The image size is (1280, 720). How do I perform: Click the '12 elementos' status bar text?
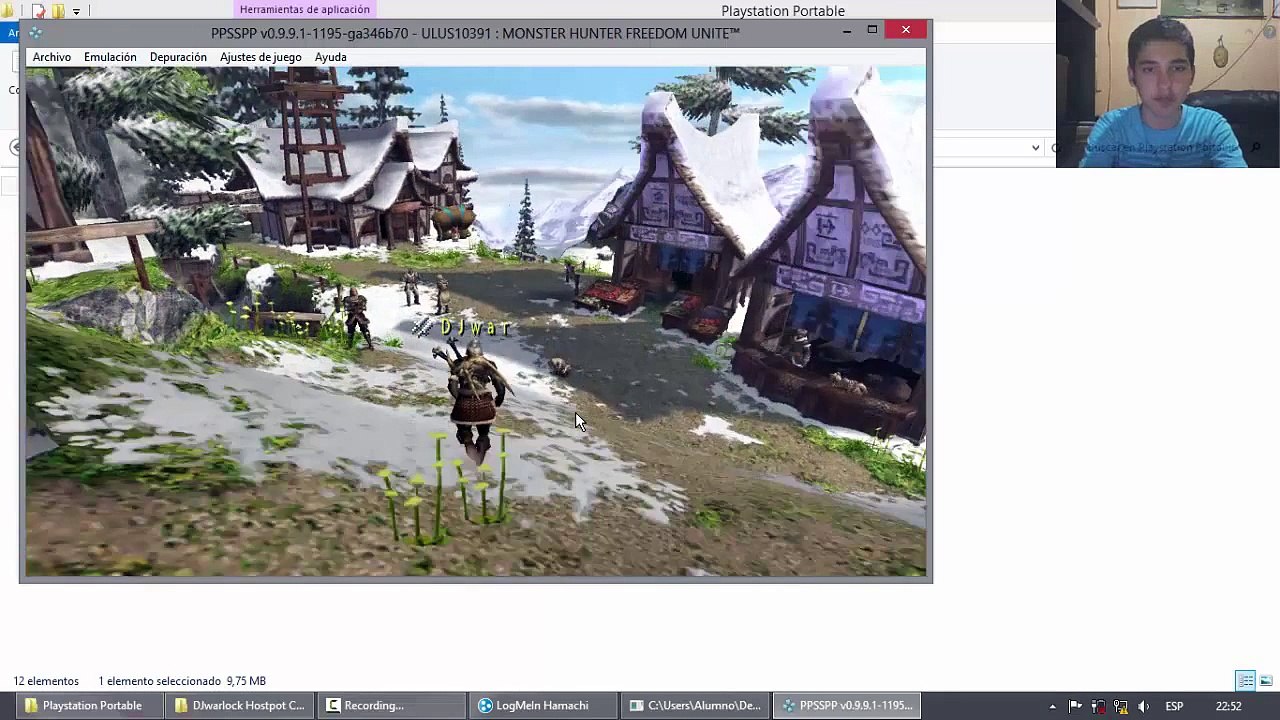click(x=46, y=681)
